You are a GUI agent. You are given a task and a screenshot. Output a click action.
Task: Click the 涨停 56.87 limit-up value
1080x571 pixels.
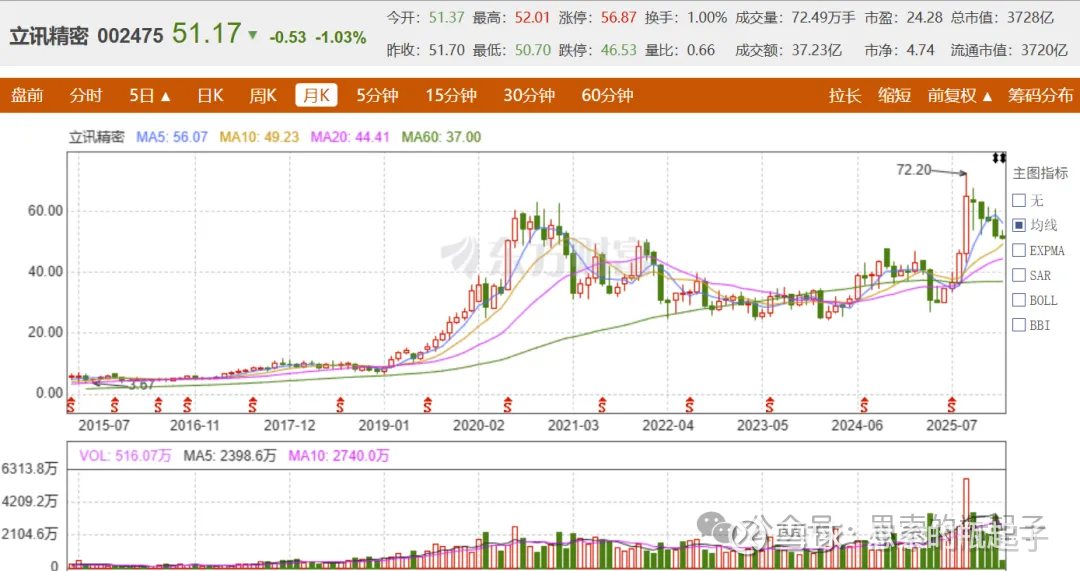pyautogui.click(x=618, y=18)
